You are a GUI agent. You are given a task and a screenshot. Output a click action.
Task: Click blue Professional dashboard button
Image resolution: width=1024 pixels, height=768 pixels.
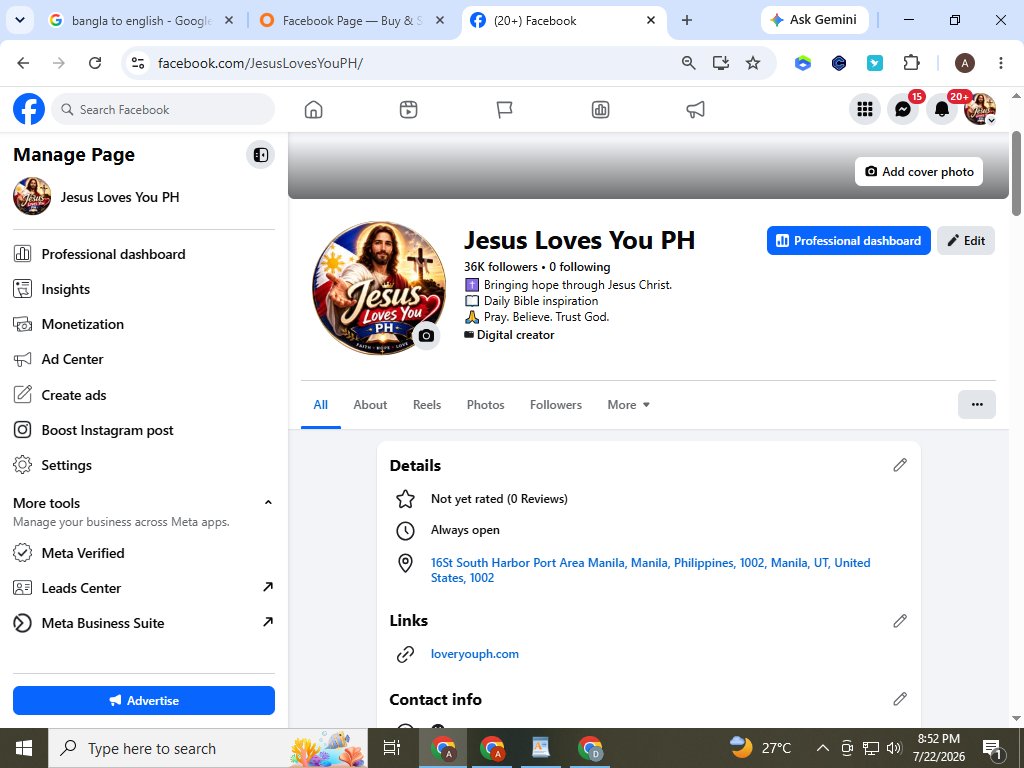point(848,240)
